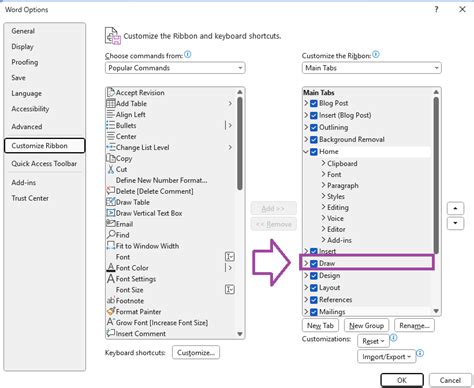Click the New Group button
Image resolution: width=474 pixels, height=388 pixels.
click(366, 326)
